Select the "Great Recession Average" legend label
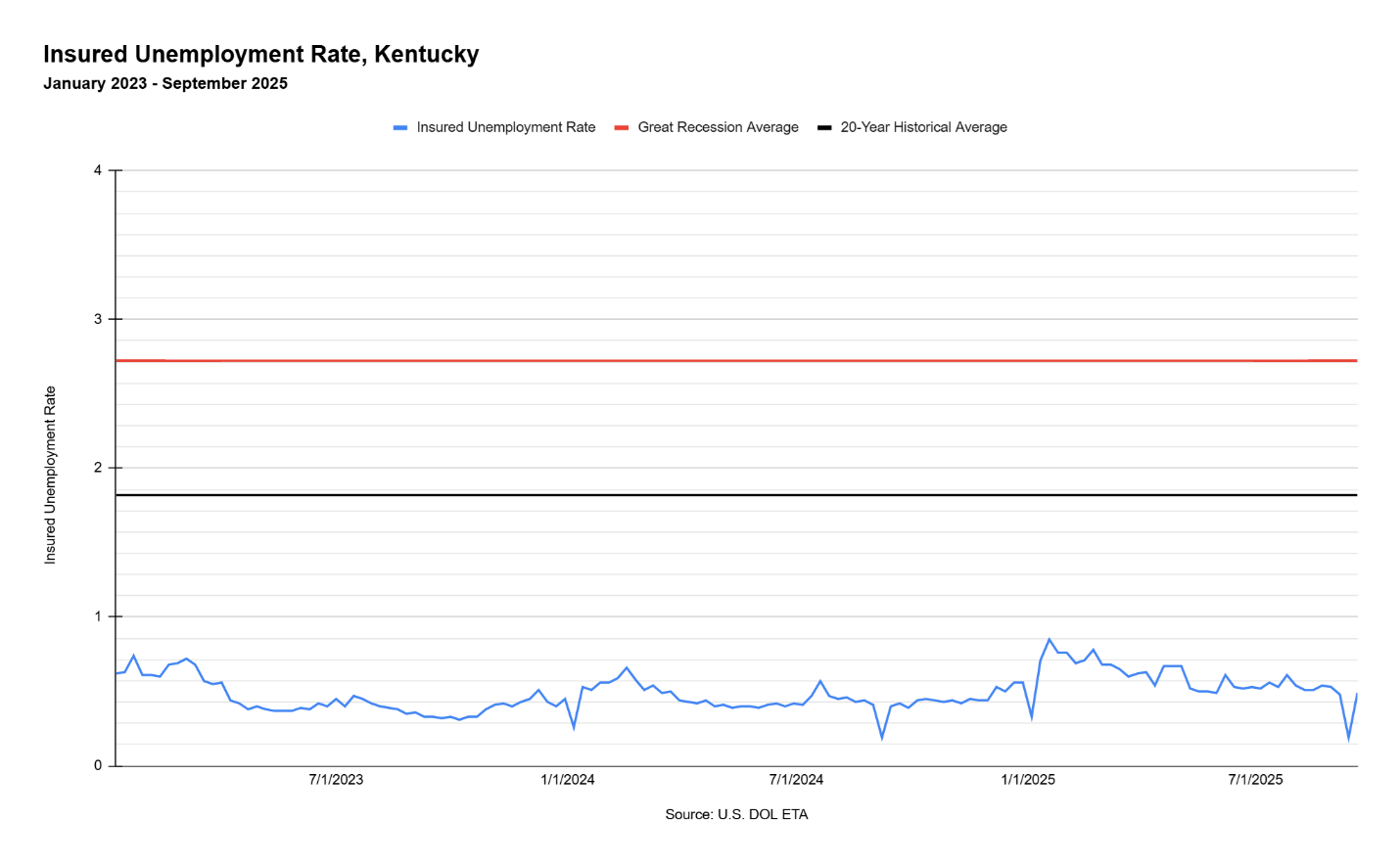This screenshot has width=1400, height=865. (718, 127)
